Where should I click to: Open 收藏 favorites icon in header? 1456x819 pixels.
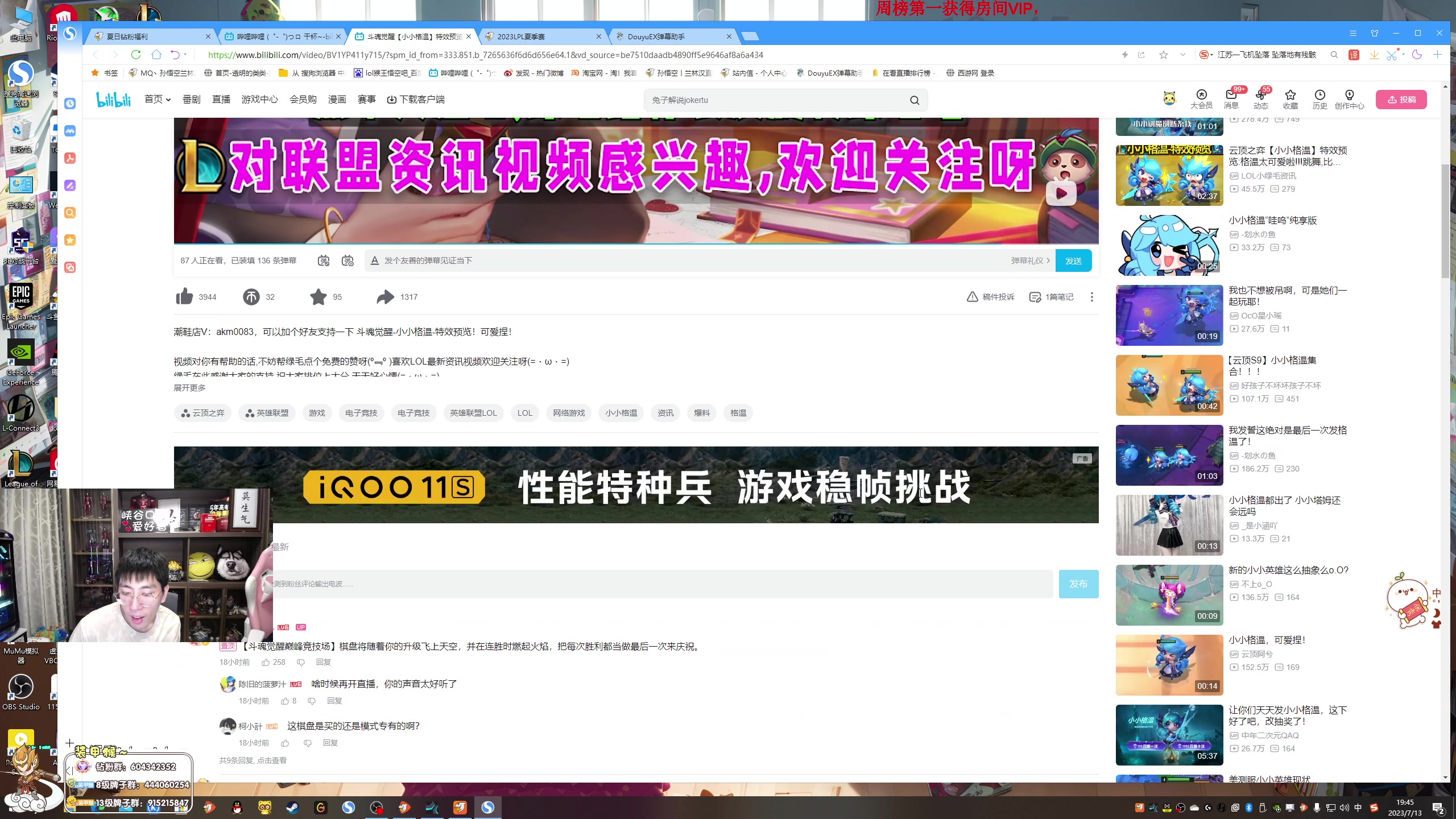(1290, 99)
